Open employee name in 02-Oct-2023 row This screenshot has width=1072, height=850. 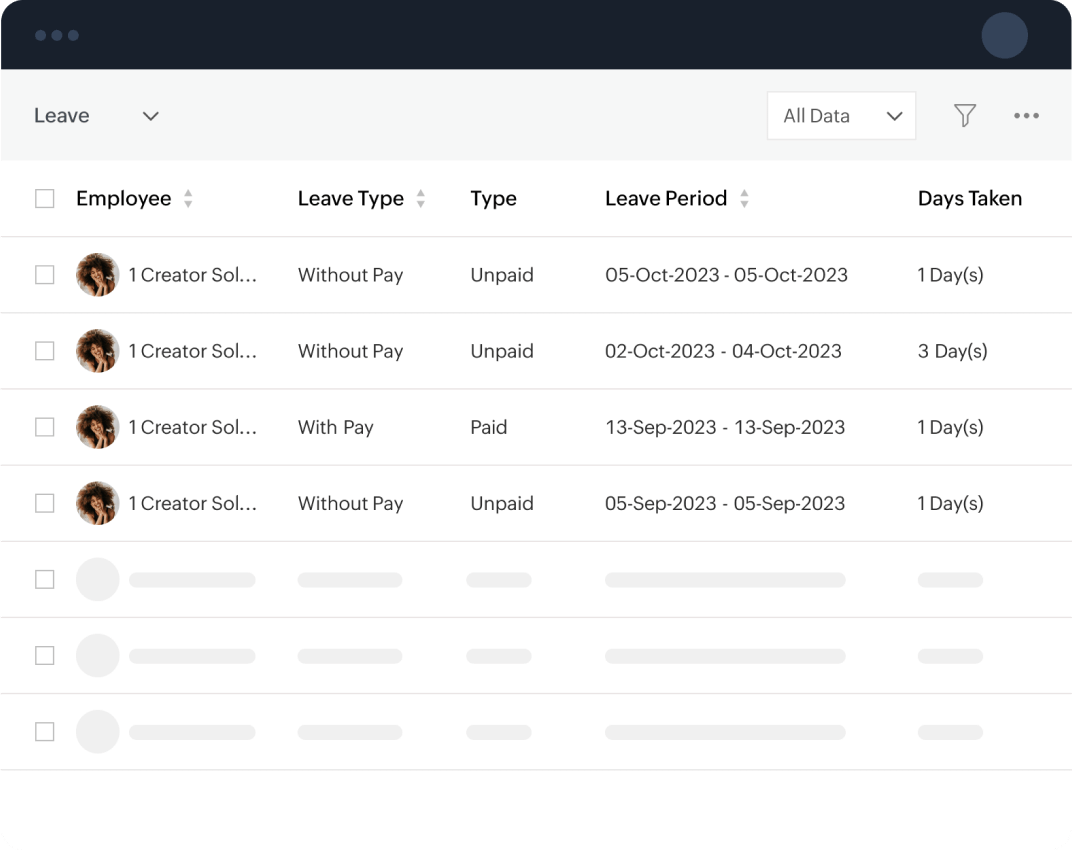click(x=192, y=351)
